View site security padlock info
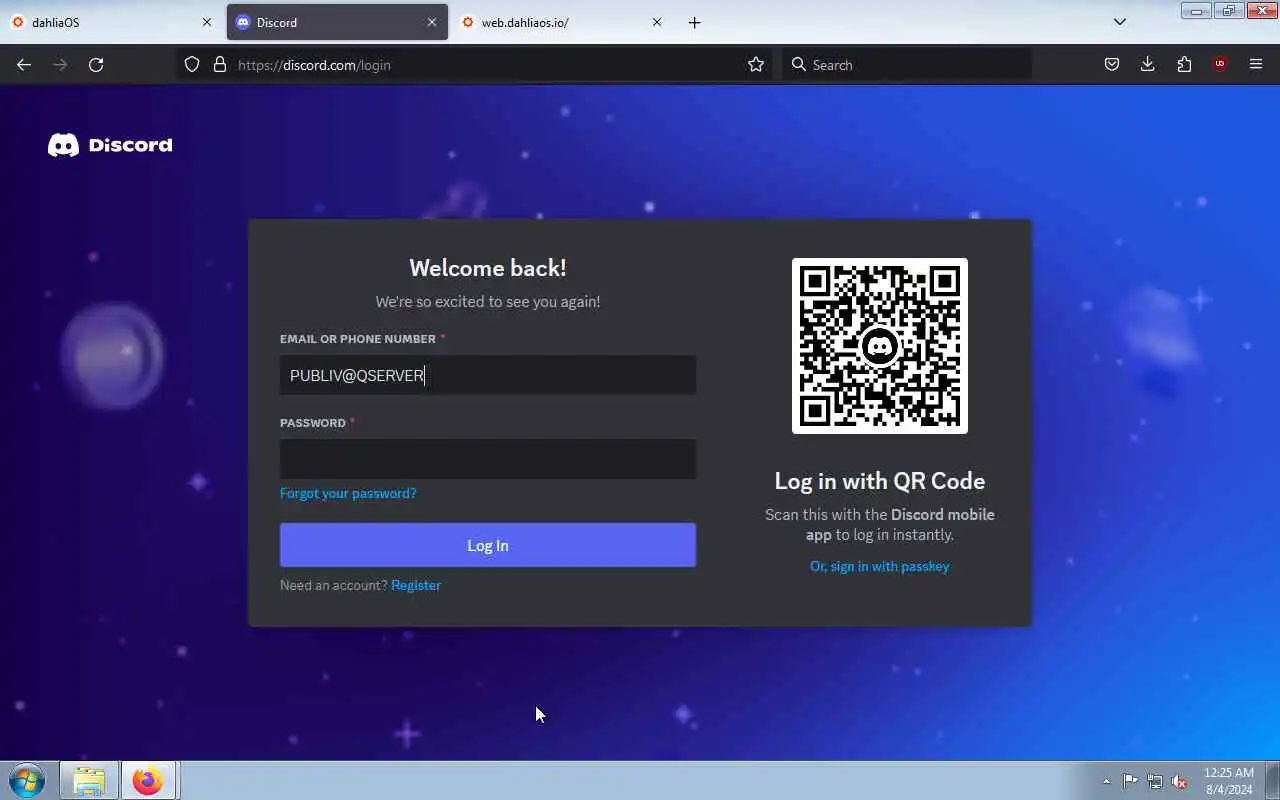The image size is (1280, 800). [220, 65]
